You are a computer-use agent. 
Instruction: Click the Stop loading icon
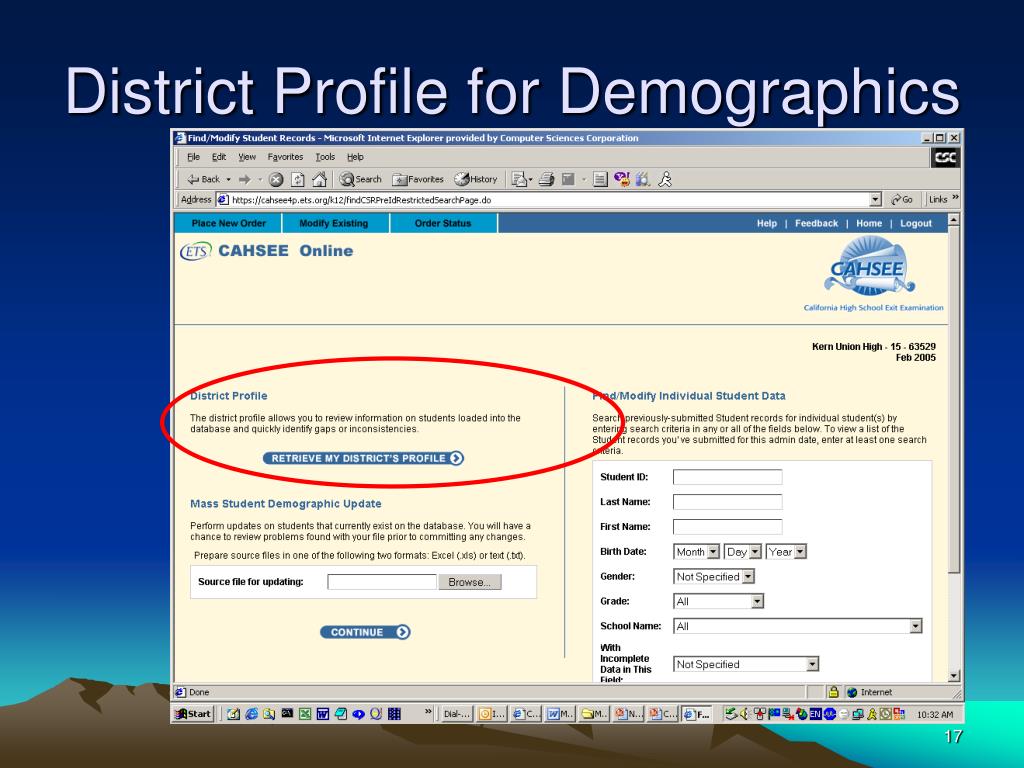pyautogui.click(x=276, y=180)
